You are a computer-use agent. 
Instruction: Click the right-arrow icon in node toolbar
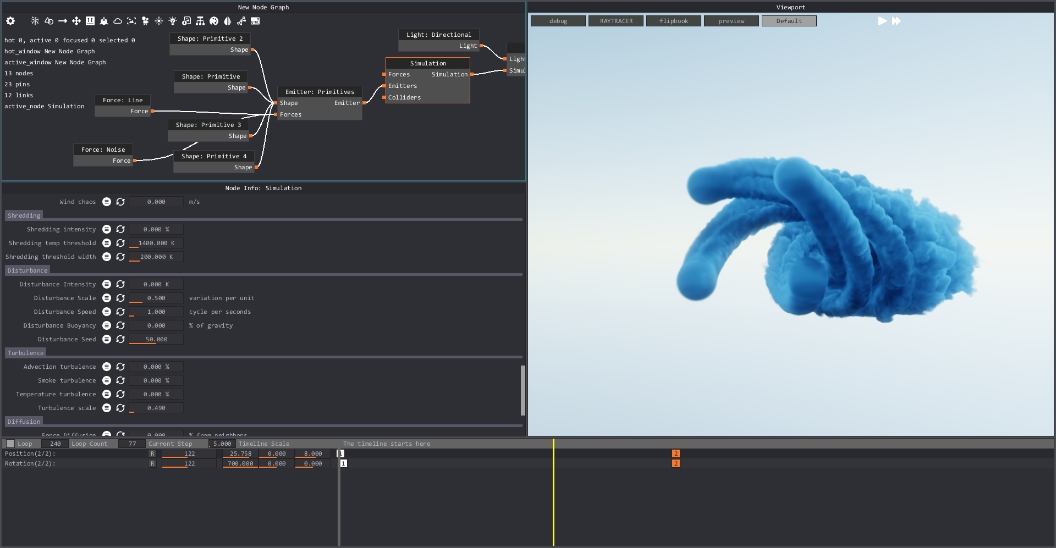click(62, 21)
